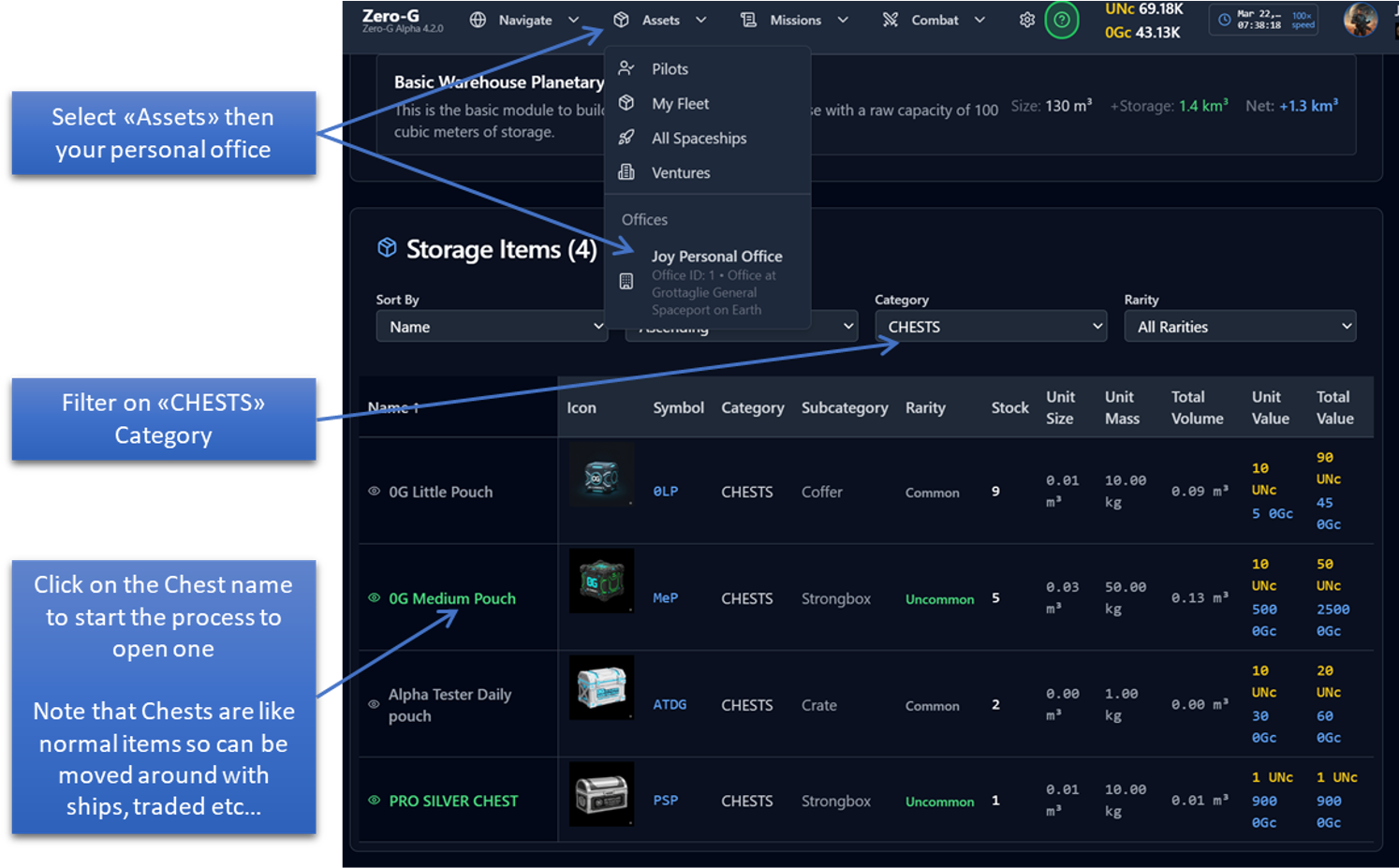Open Joy Personal Office entry
This screenshot has width=1399, height=868.
click(x=716, y=257)
